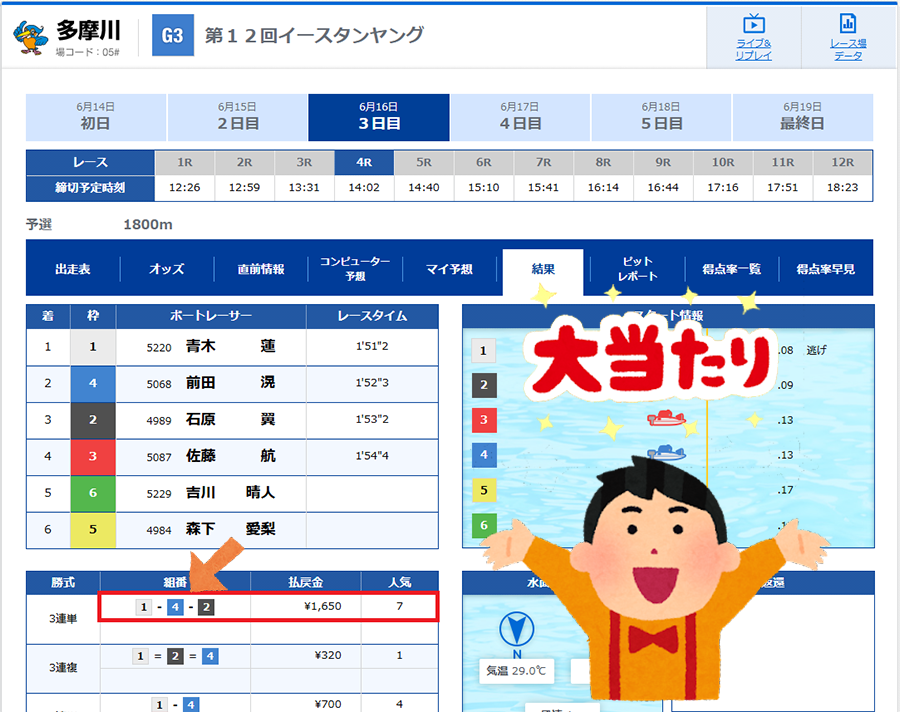This screenshot has width=900, height=712.
Task: Switch to race 7R
Action: coord(544,162)
